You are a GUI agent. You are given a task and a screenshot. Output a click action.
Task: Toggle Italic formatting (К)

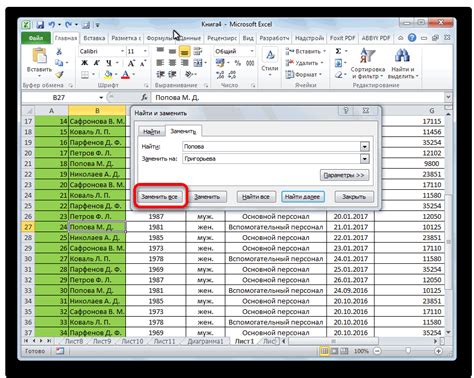[x=97, y=63]
